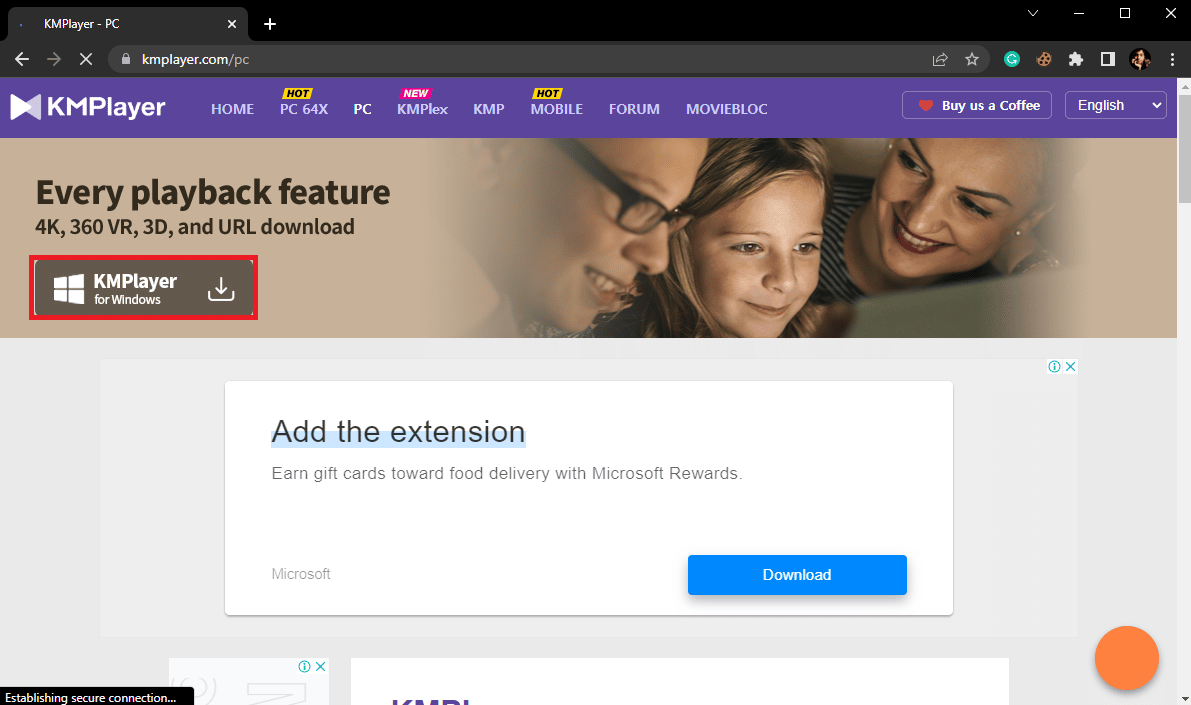Open the MOVIEBLOC menu item
The height and width of the screenshot is (705, 1191).
point(727,109)
